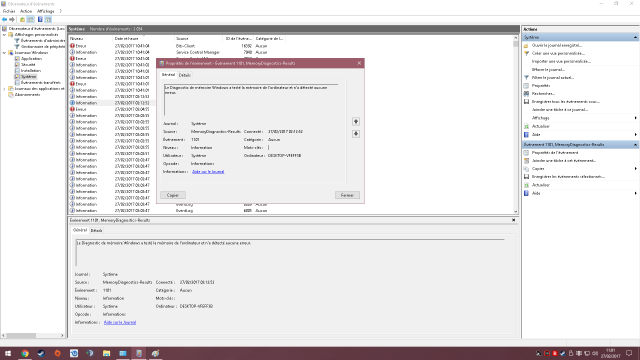Click the blue Help toolbar icon

[40, 20]
